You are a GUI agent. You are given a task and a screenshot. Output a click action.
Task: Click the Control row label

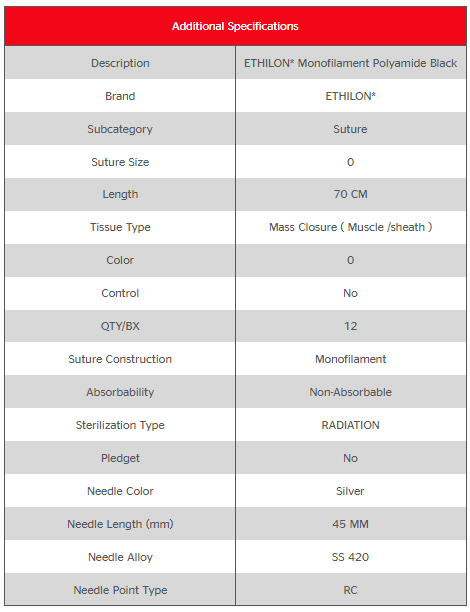coord(120,293)
